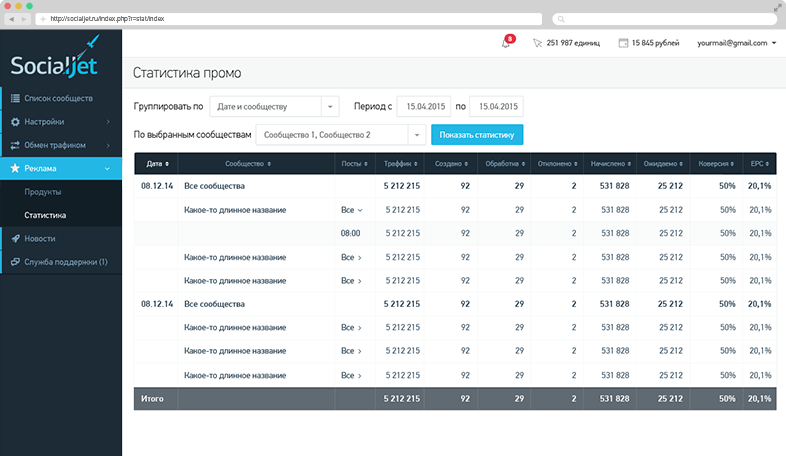Open the notifications bell icon
This screenshot has height=456, width=786.
click(x=506, y=44)
